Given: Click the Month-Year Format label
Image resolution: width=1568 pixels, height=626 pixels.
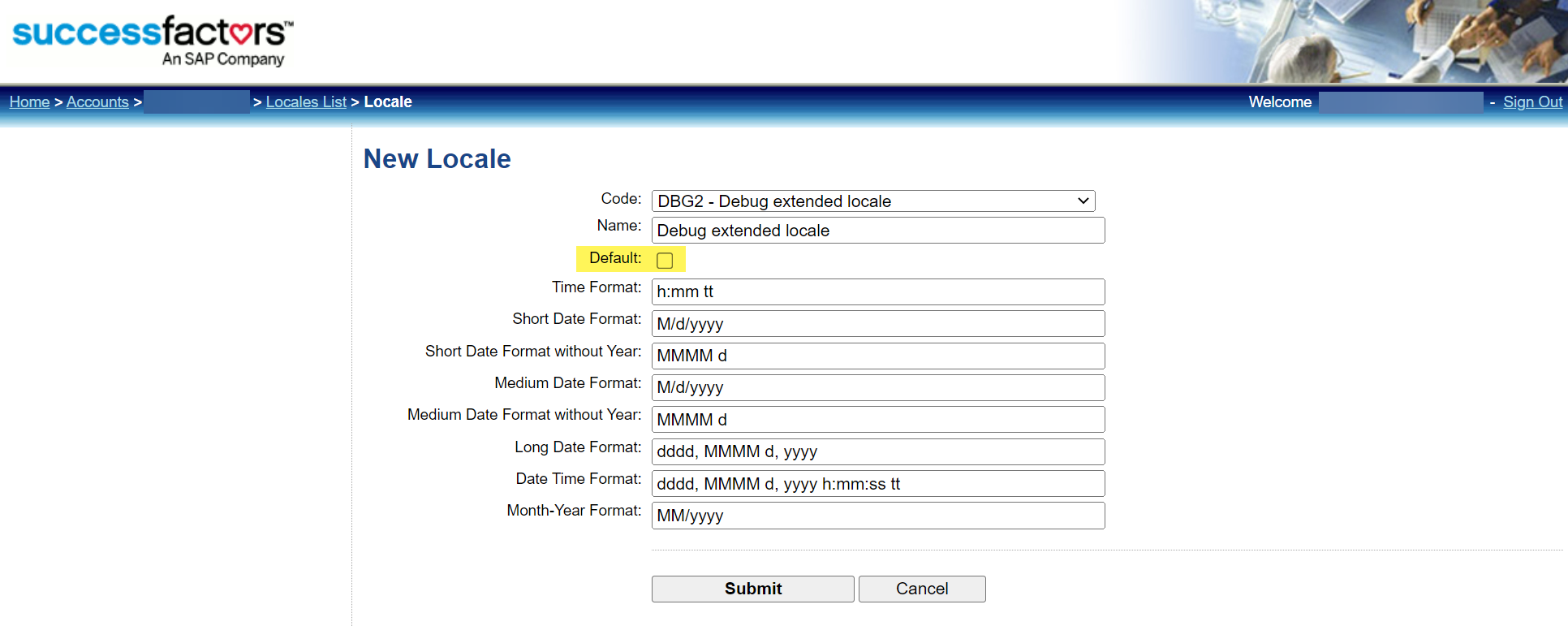Looking at the screenshot, I should [x=574, y=511].
